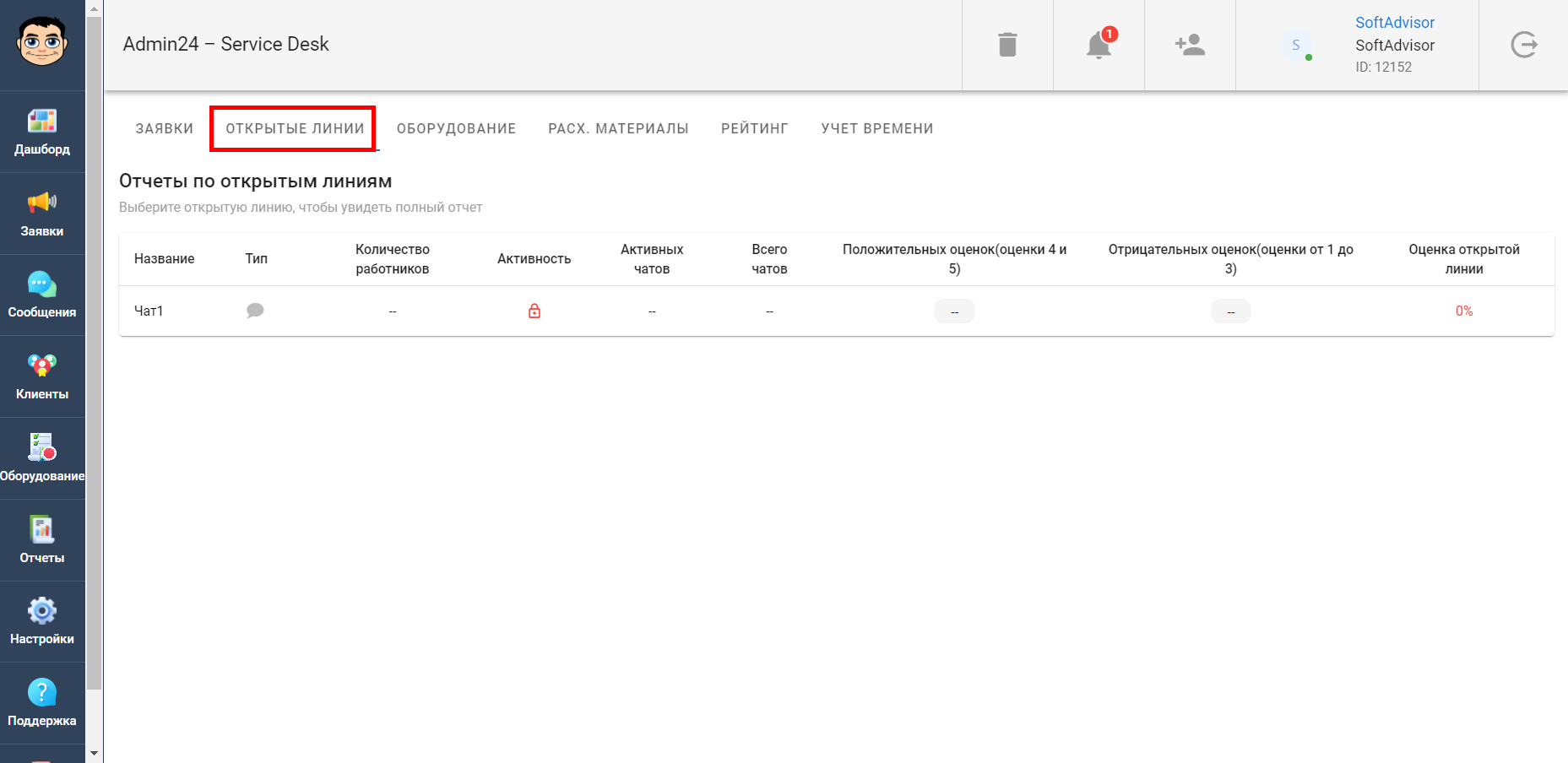
Task: Switch to the УЧЕТ ВРЕМЕНИ tab
Action: pyautogui.click(x=877, y=128)
